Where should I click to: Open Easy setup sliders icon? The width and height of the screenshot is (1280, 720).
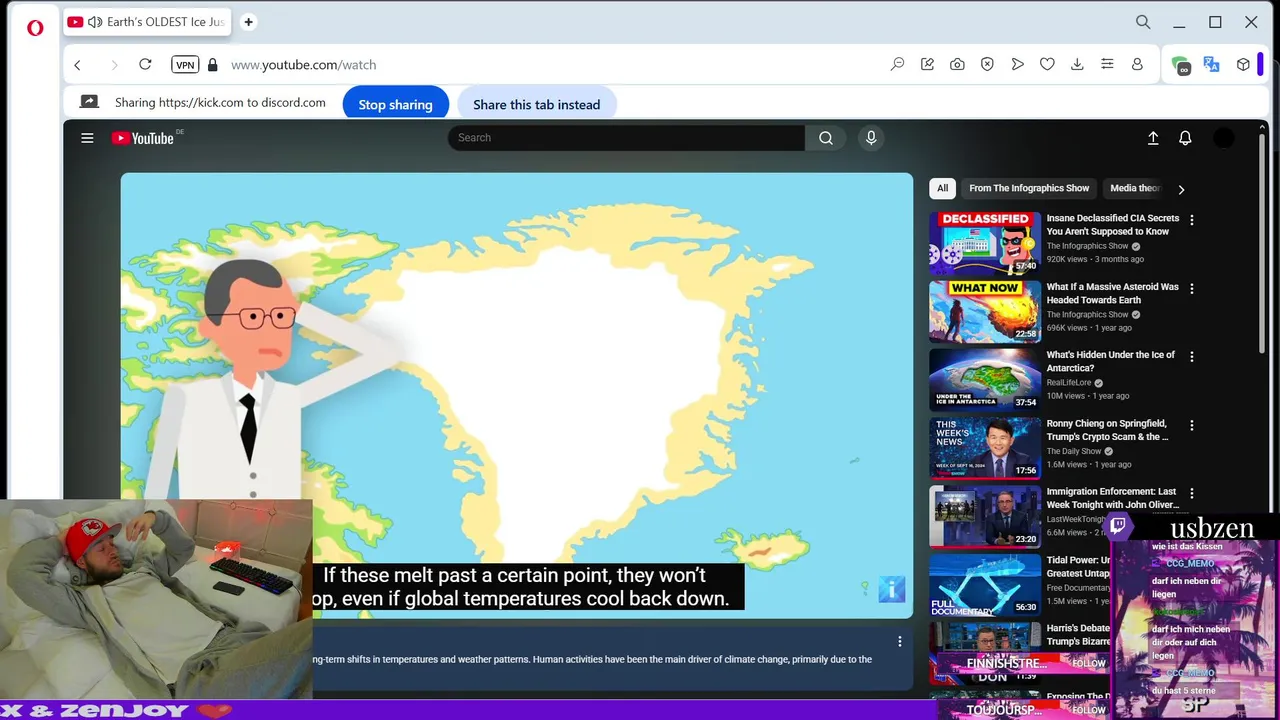(1107, 64)
